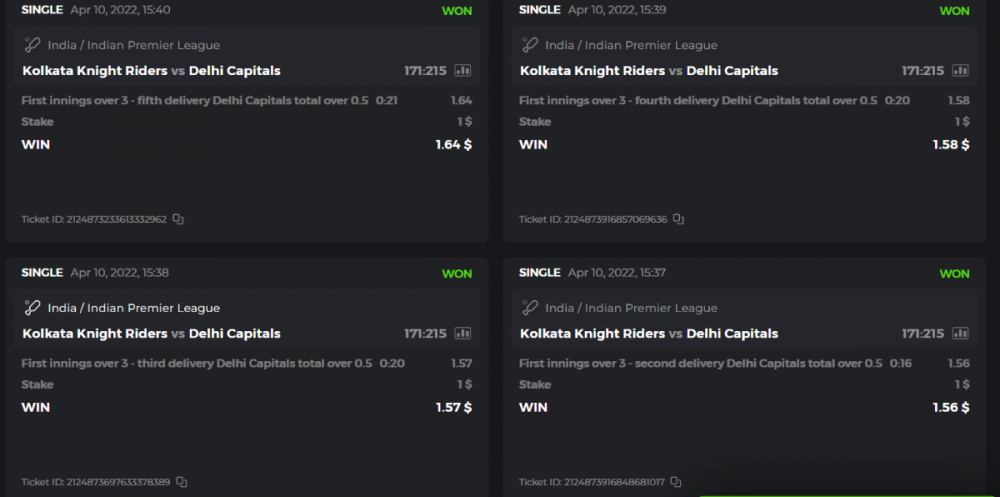Copy ticket ID of the second delivery bet

coord(675,482)
